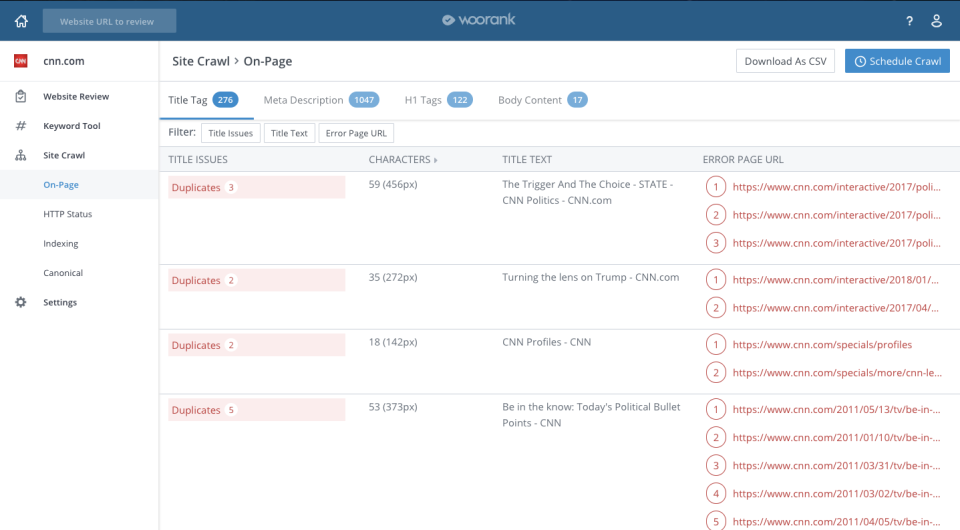
Task: Select the Canonical sidebar item
Action: coord(63,272)
